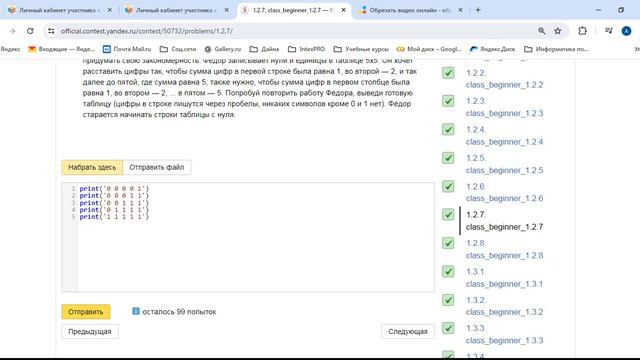Close the Обрезать видео онлайн tab

point(460,10)
